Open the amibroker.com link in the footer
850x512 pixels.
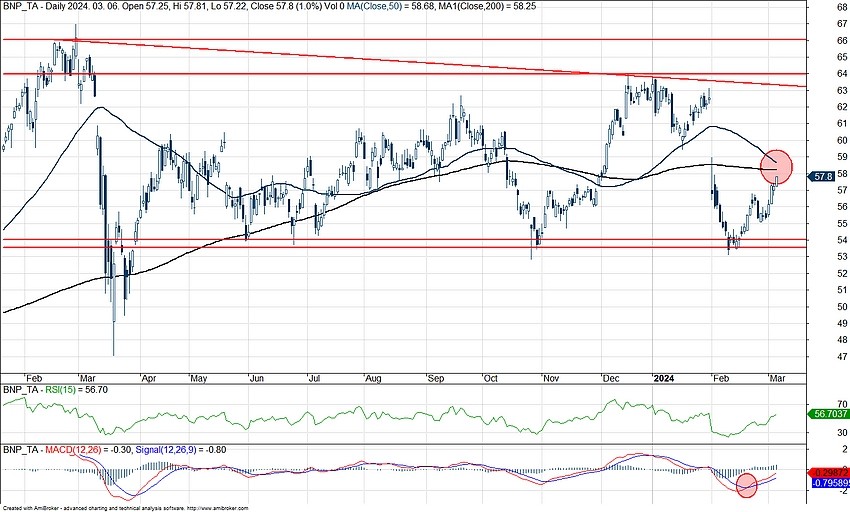coord(216,509)
